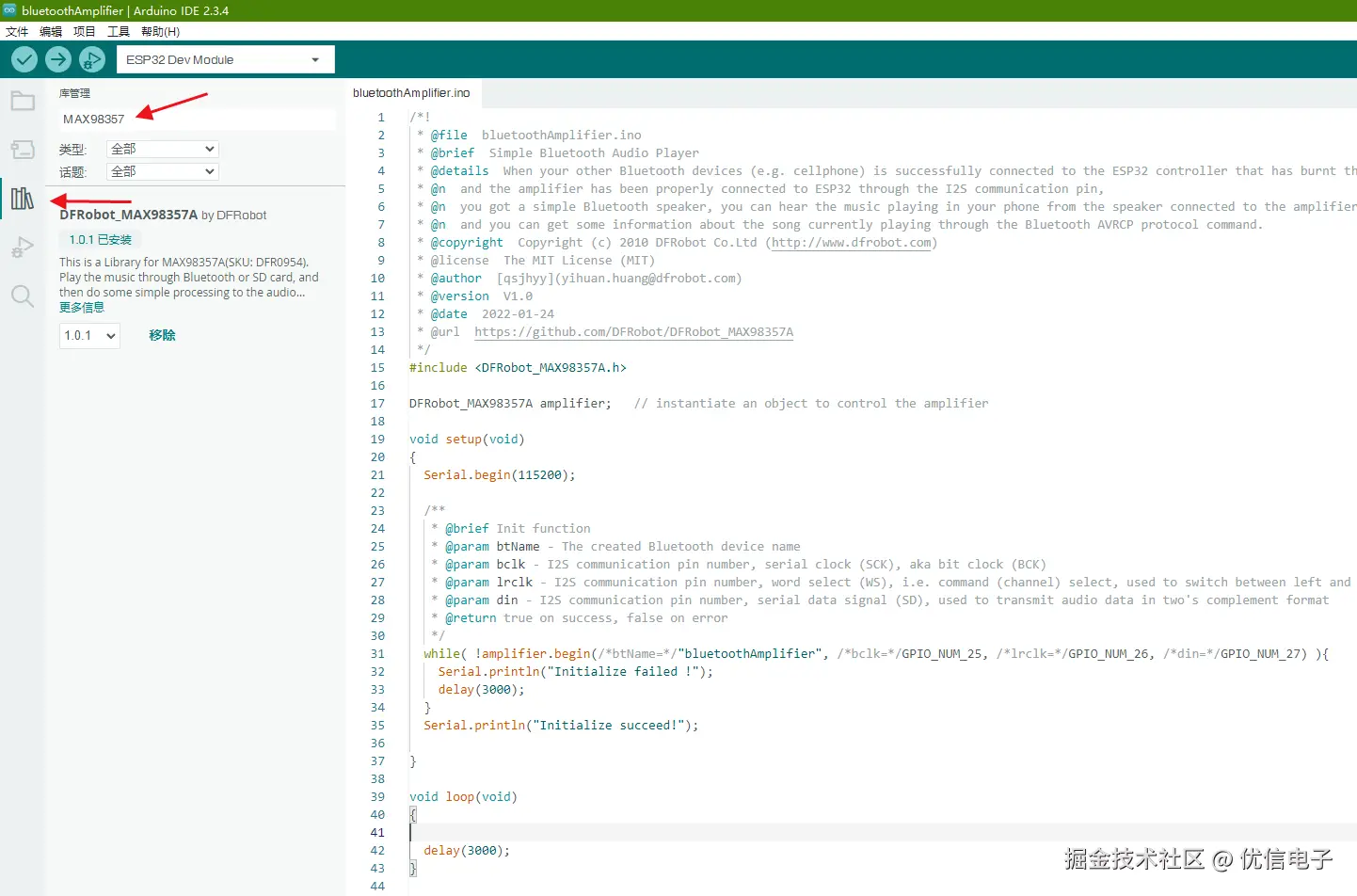1357x896 pixels.
Task: Open the github DFRobot_MAX98357A URL in code
Action: point(633,331)
